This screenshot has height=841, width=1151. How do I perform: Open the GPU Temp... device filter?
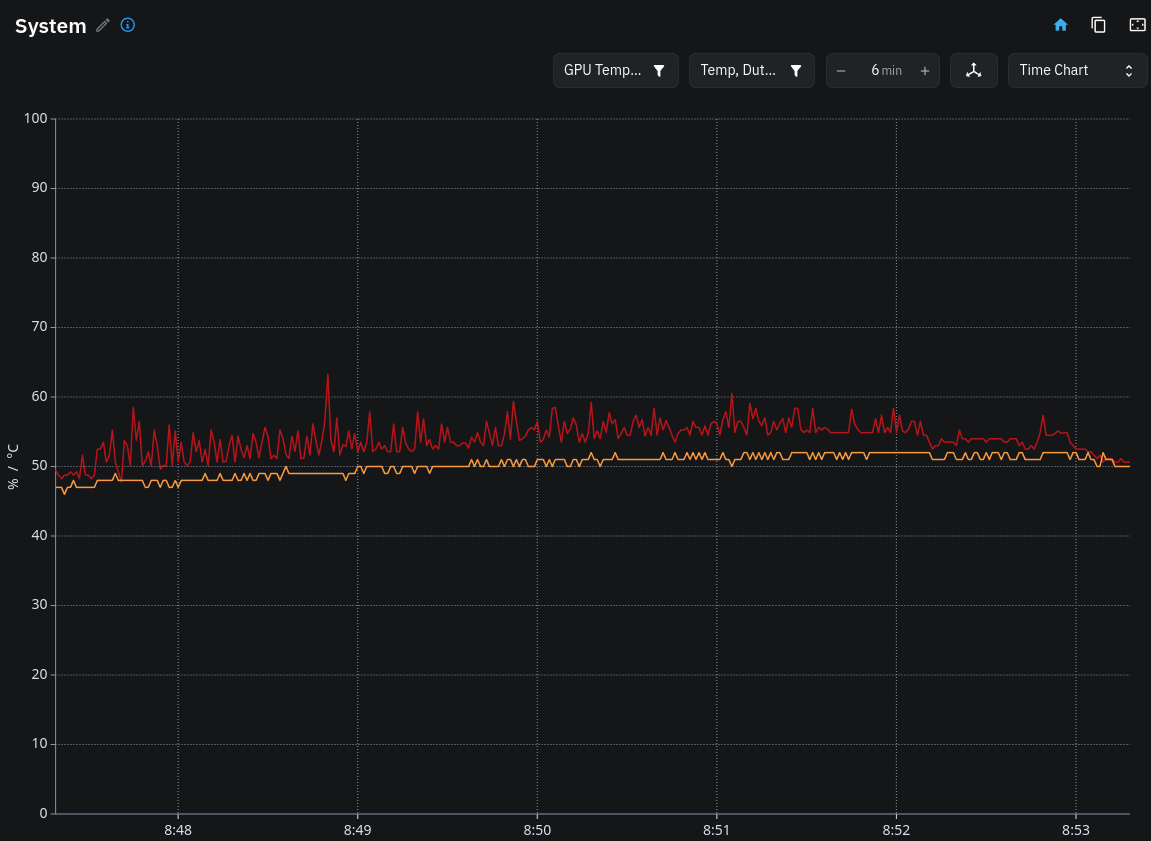click(x=615, y=70)
